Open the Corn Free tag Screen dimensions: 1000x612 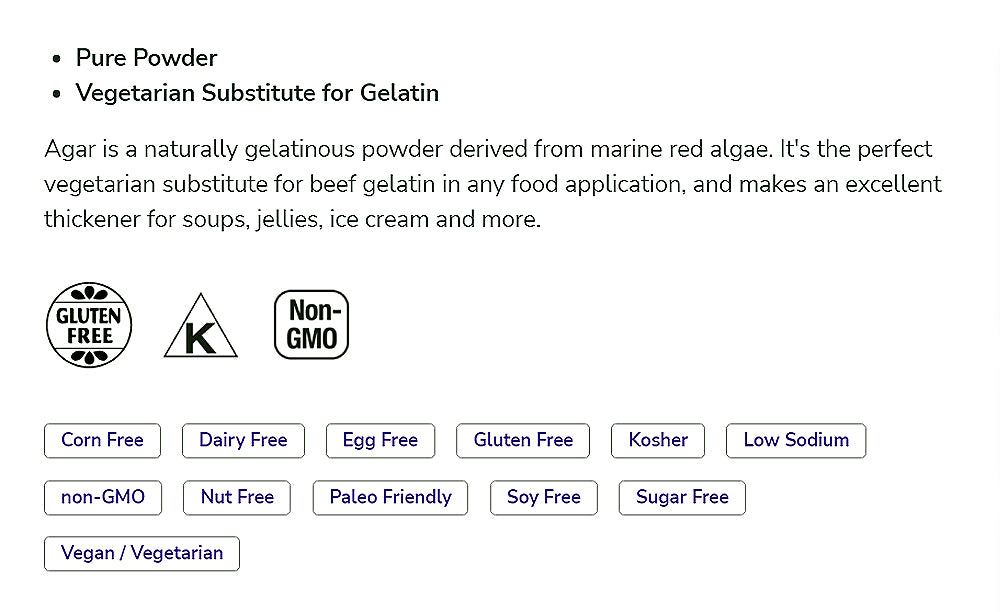102,440
